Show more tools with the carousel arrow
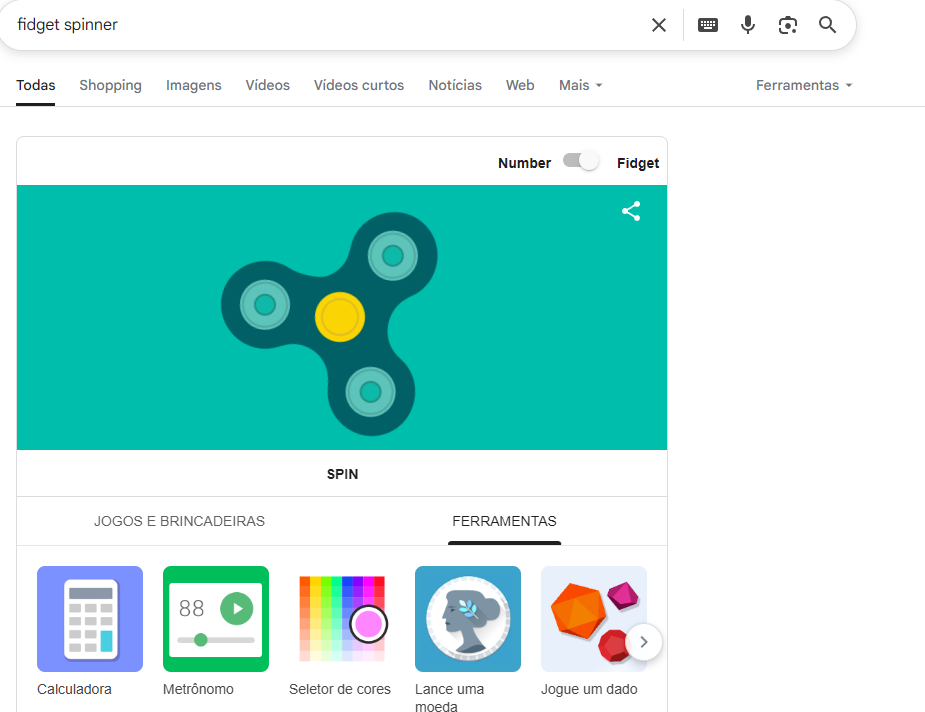This screenshot has height=712, width=925. 644,642
